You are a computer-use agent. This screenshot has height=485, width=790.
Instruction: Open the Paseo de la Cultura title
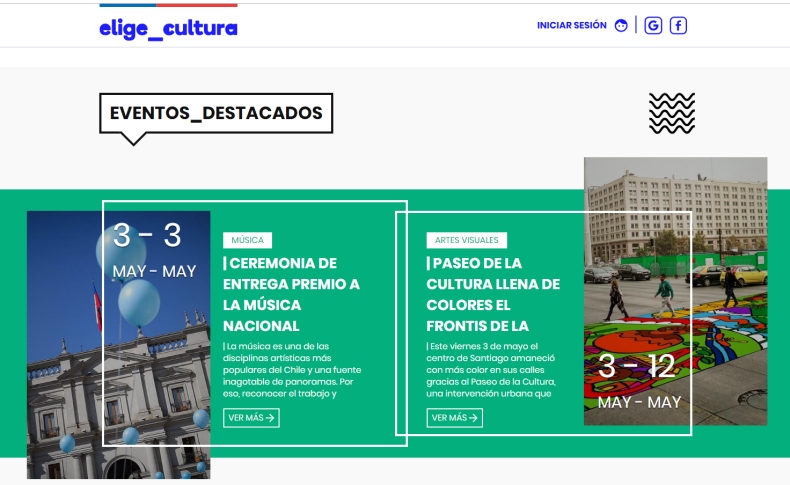click(493, 295)
